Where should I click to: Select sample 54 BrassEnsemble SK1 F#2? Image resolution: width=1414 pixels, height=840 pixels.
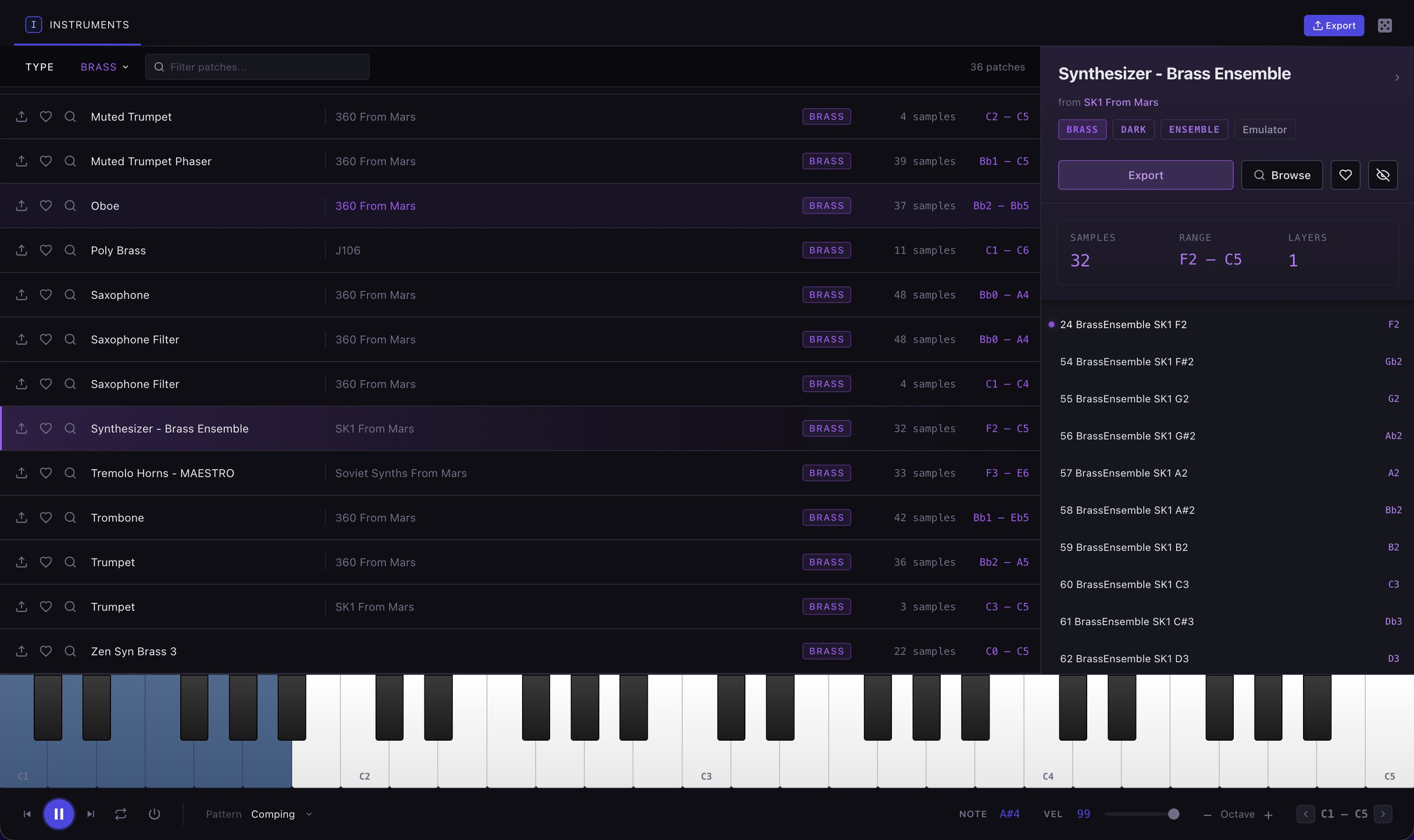tap(1227, 362)
